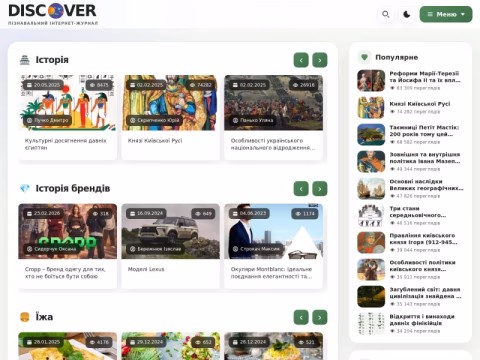Click the views badge 26916

(304, 85)
